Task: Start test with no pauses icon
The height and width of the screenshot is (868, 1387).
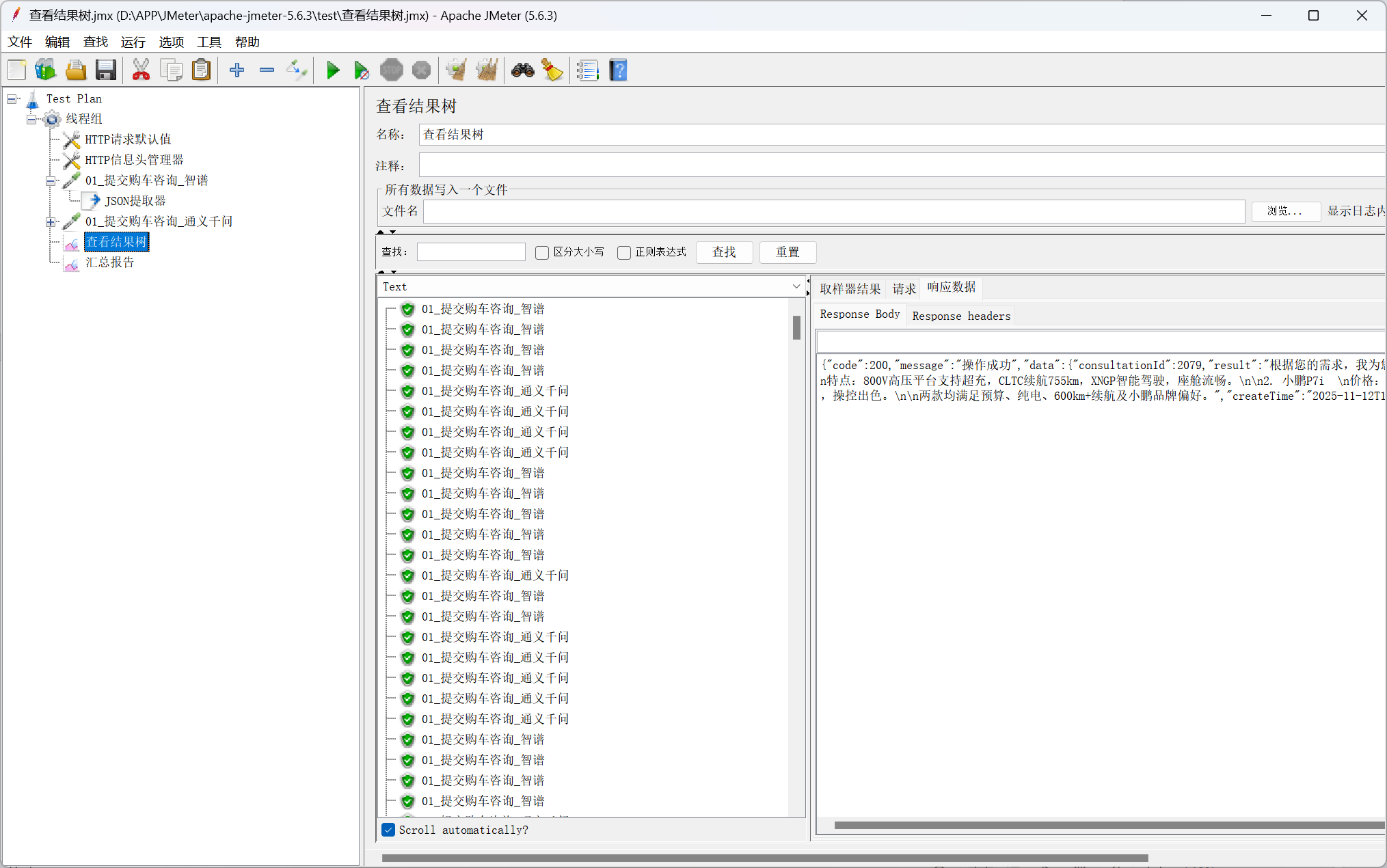Action: pyautogui.click(x=362, y=70)
